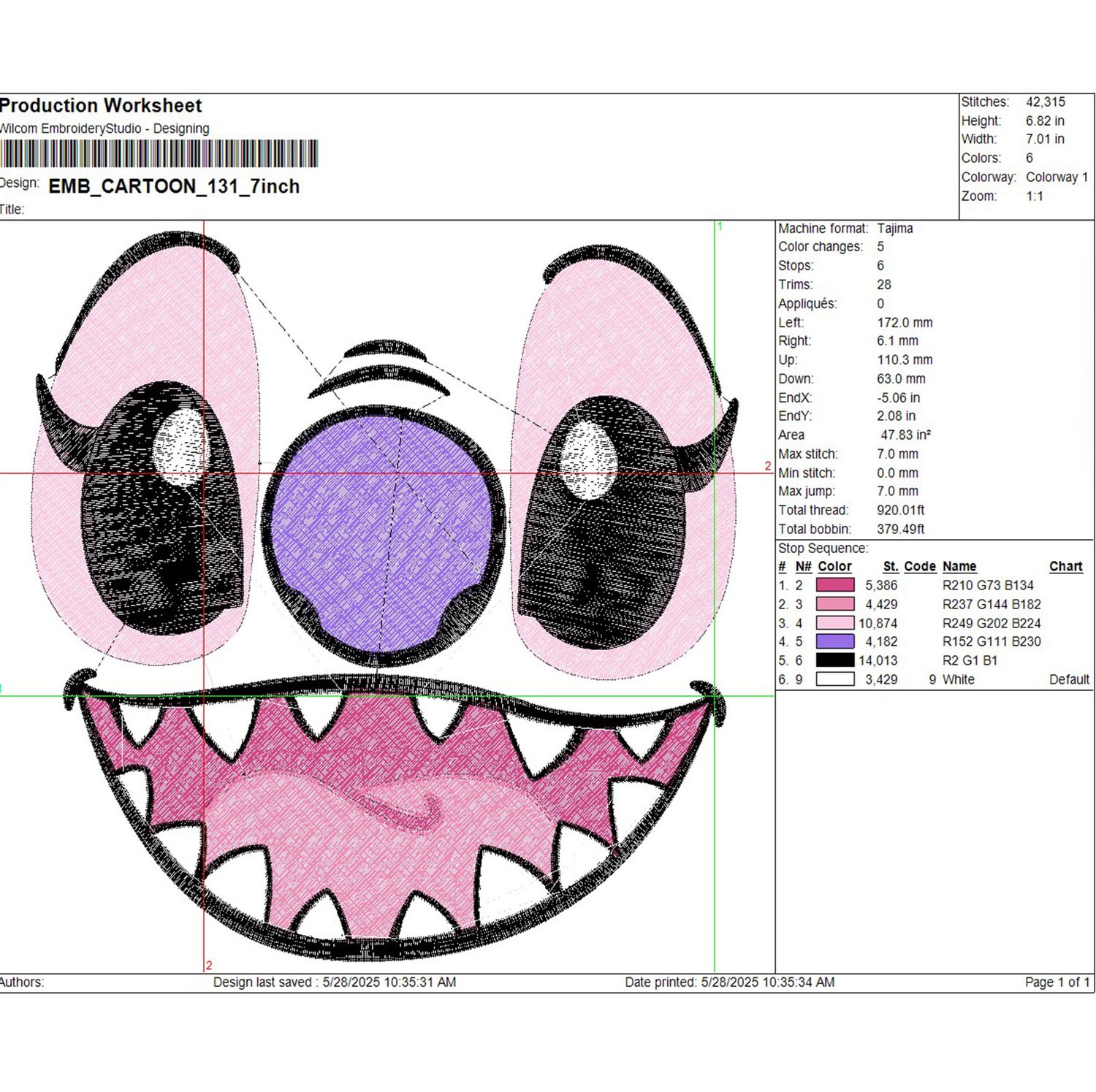Click the Stitches value 42,315
The image size is (1096, 1092).
1046,102
